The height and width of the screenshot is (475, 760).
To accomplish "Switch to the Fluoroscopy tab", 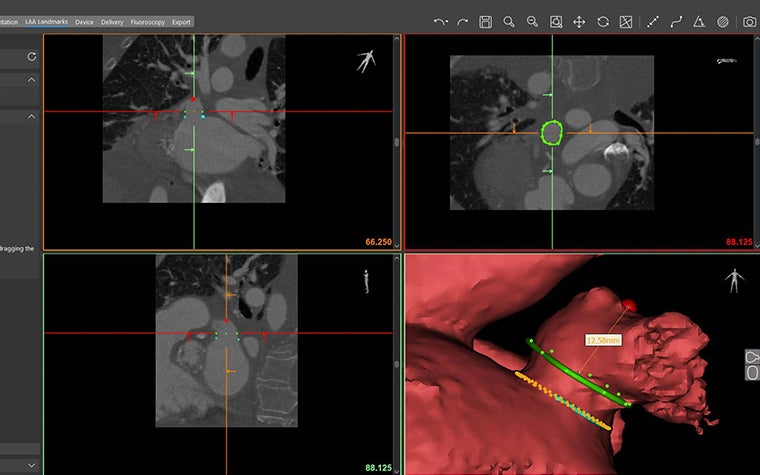I will click(147, 22).
